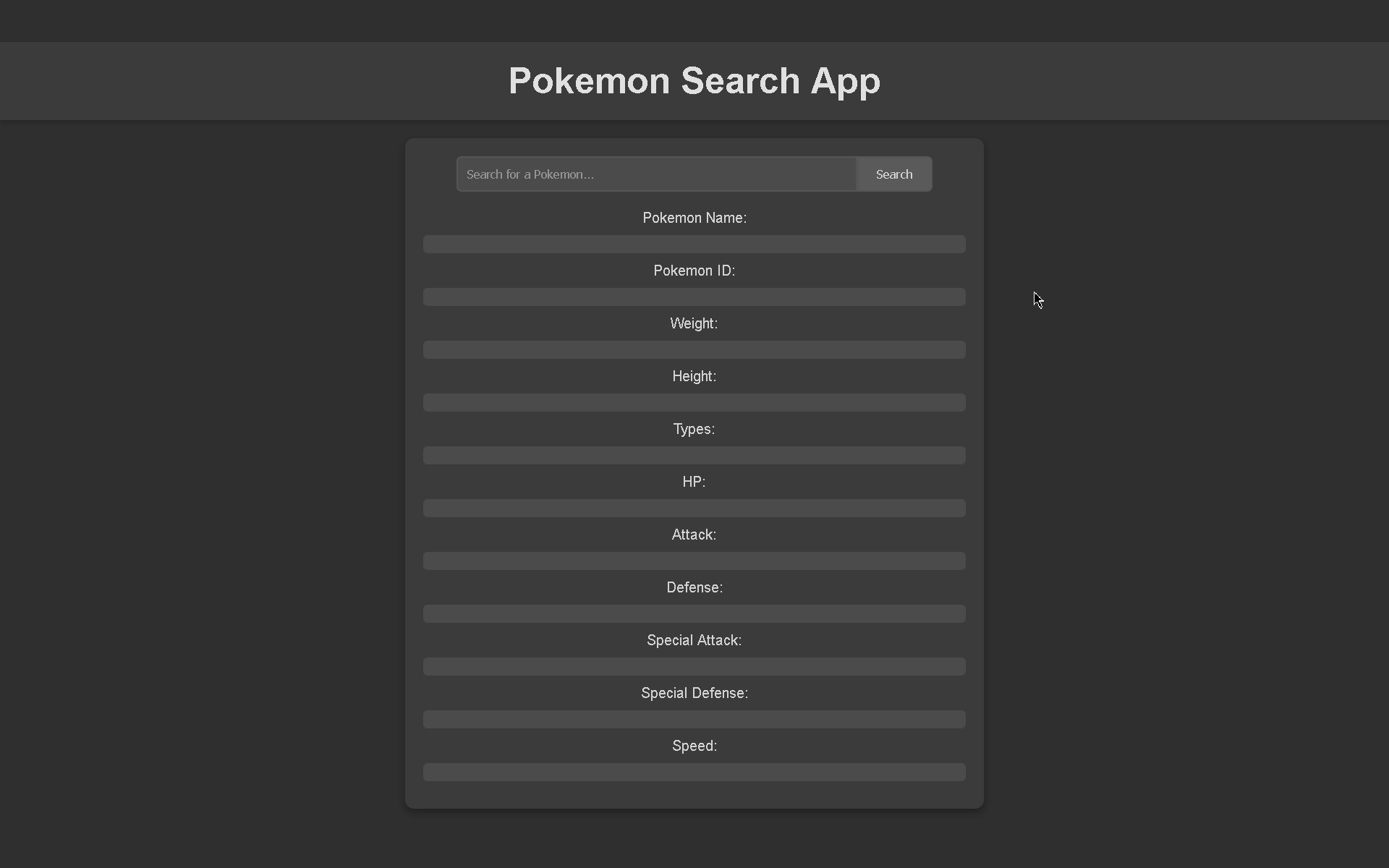Click the Attack stat bar
The height and width of the screenshot is (868, 1389).
pyautogui.click(x=694, y=561)
